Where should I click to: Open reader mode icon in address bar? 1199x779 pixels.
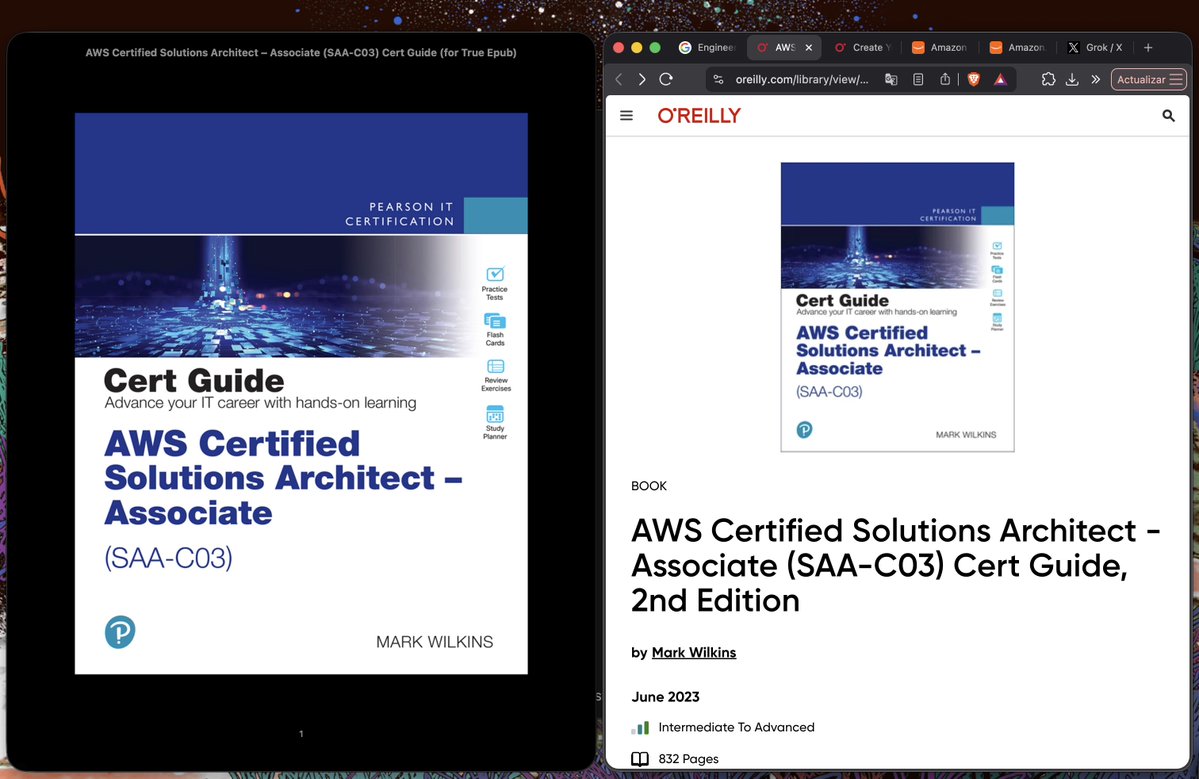918,80
